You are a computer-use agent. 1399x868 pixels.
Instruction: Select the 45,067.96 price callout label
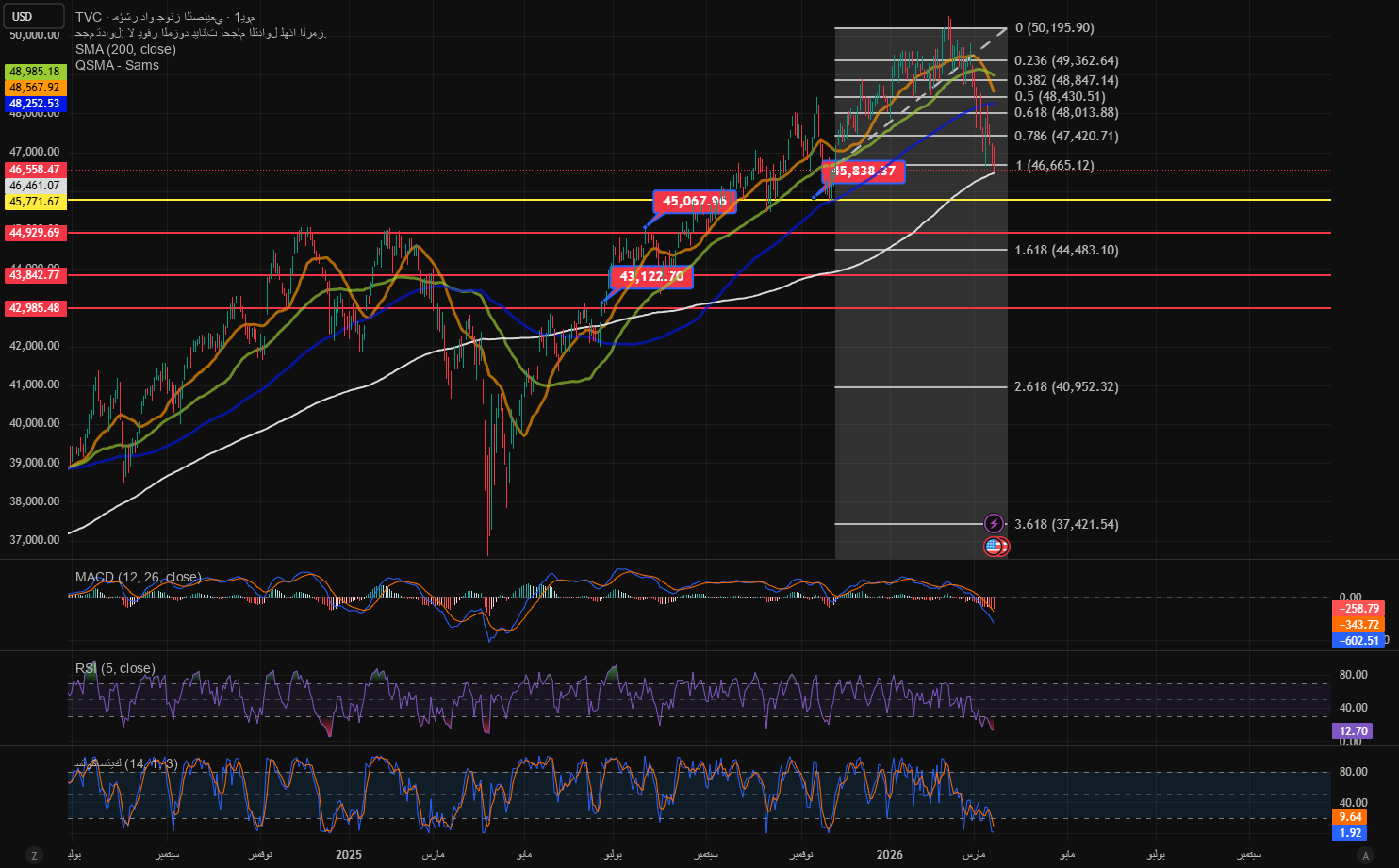pyautogui.click(x=695, y=201)
